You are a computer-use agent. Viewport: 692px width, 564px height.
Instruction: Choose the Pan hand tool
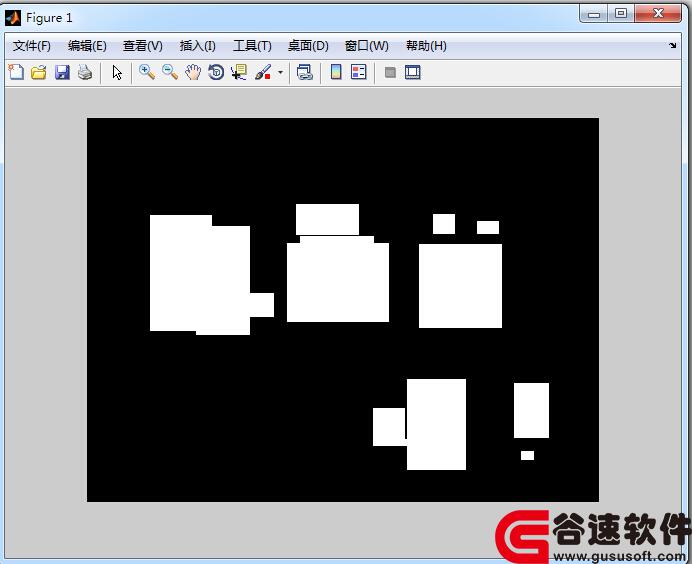(x=193, y=72)
